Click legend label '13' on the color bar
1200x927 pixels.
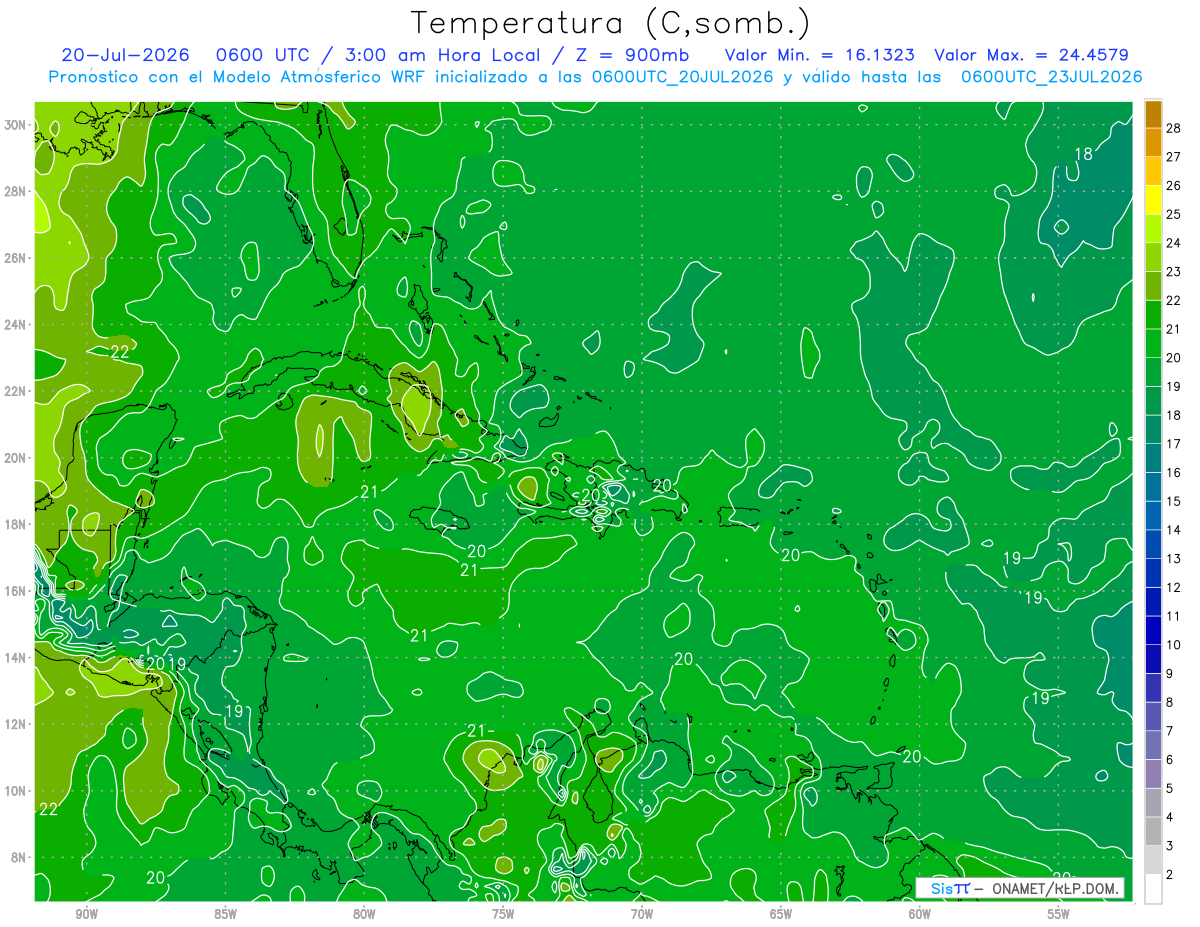pyautogui.click(x=1173, y=558)
